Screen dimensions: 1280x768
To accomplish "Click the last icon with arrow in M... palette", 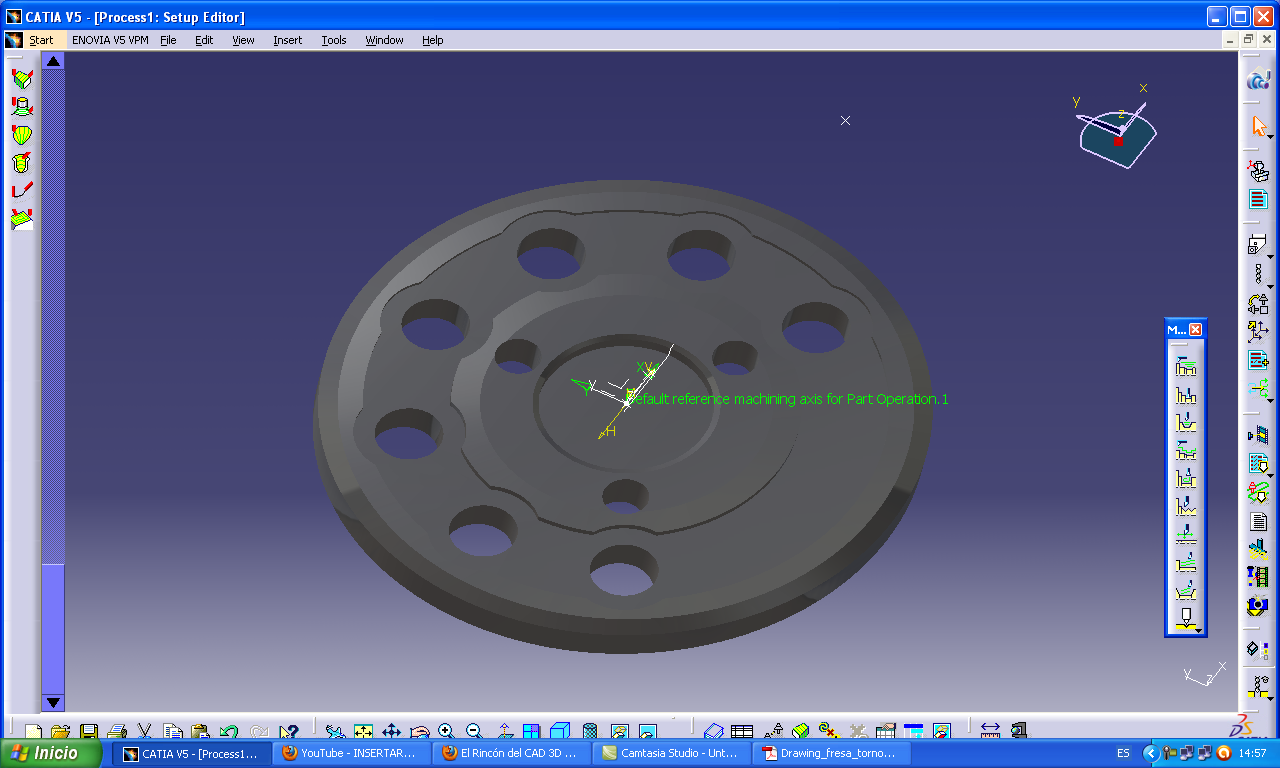I will (1186, 619).
